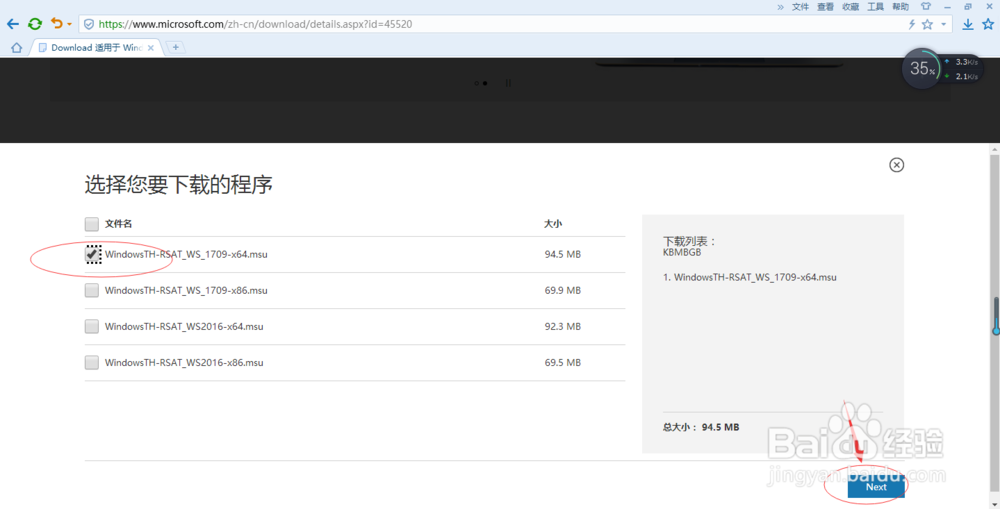Click the orange undo-close arrow icon
This screenshot has height=509, width=1000.
coord(57,24)
